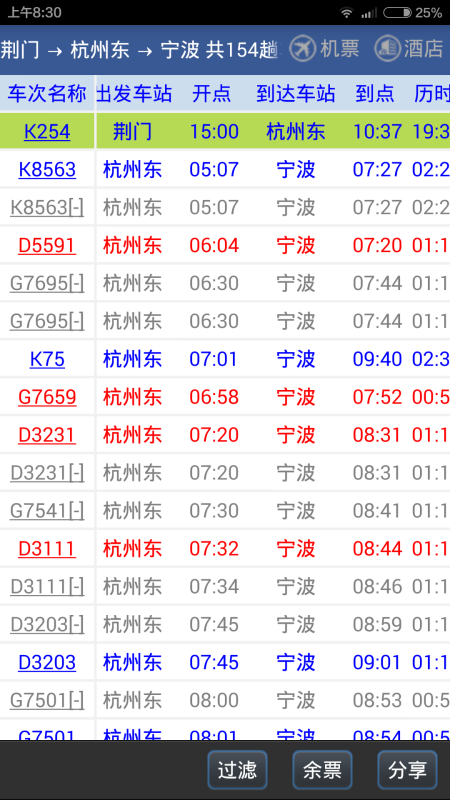Share the results via 分享 button
The height and width of the screenshot is (800, 450).
pos(407,770)
